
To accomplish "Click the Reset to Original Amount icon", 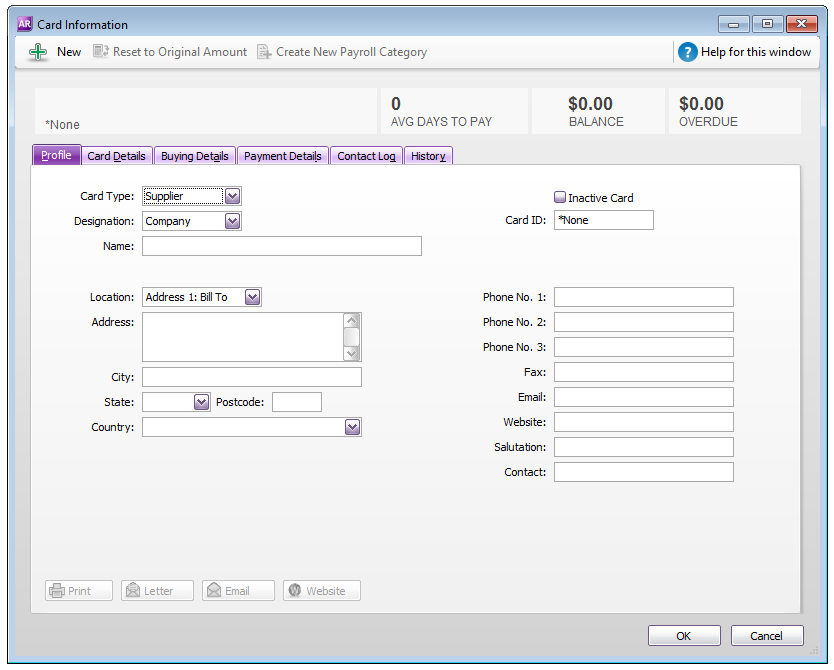I will pos(101,52).
